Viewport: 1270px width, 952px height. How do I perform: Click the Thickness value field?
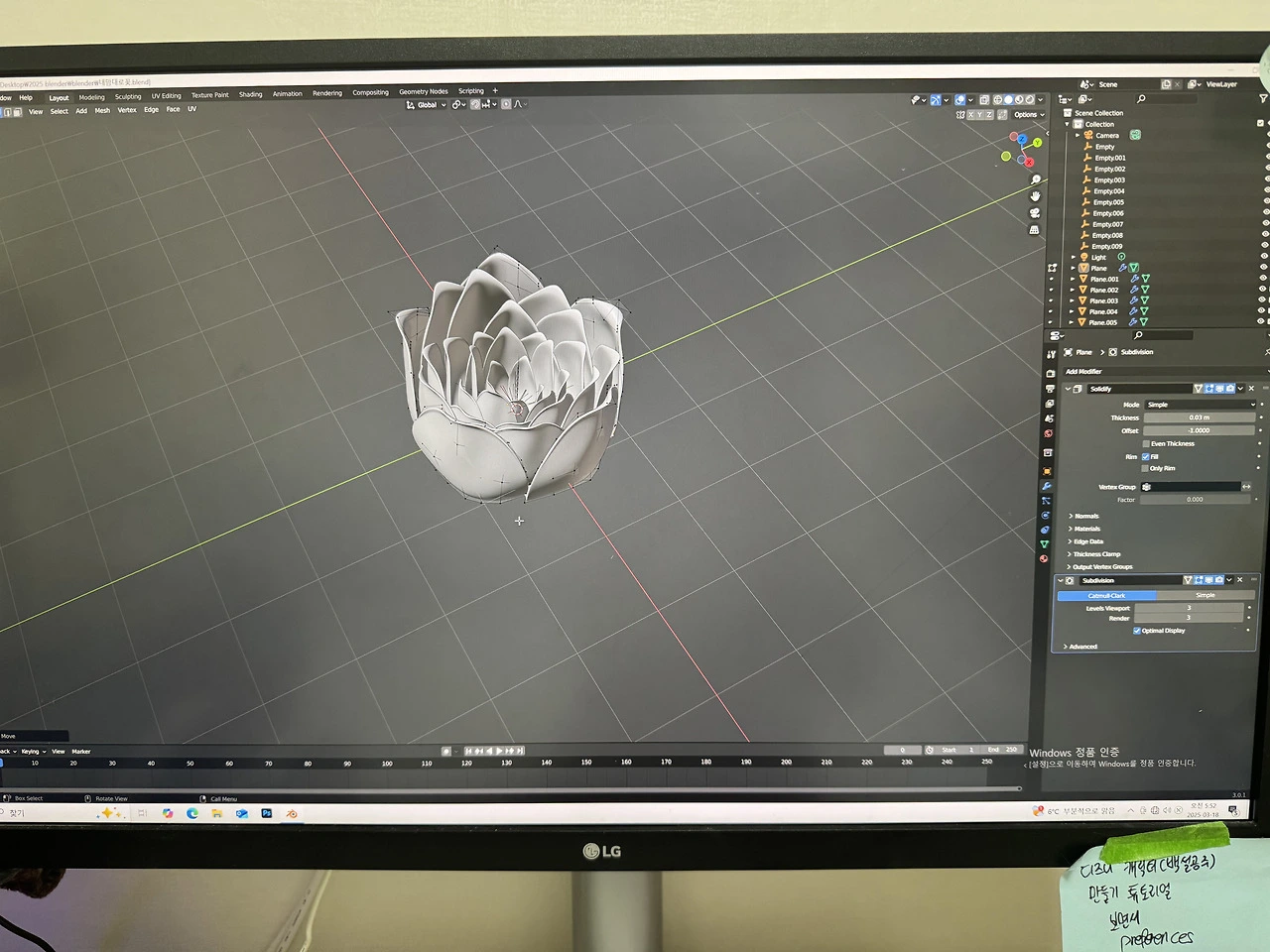(1200, 417)
